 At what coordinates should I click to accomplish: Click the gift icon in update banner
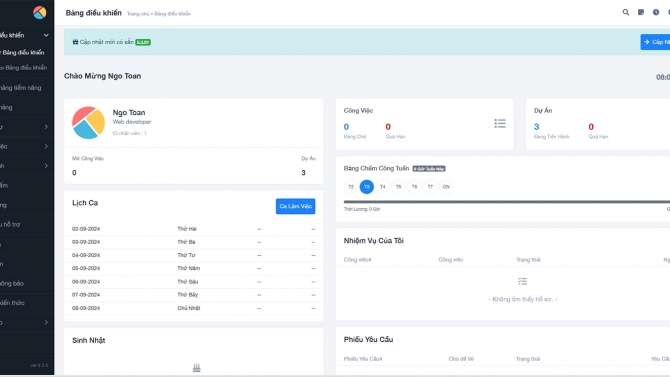pos(75,42)
